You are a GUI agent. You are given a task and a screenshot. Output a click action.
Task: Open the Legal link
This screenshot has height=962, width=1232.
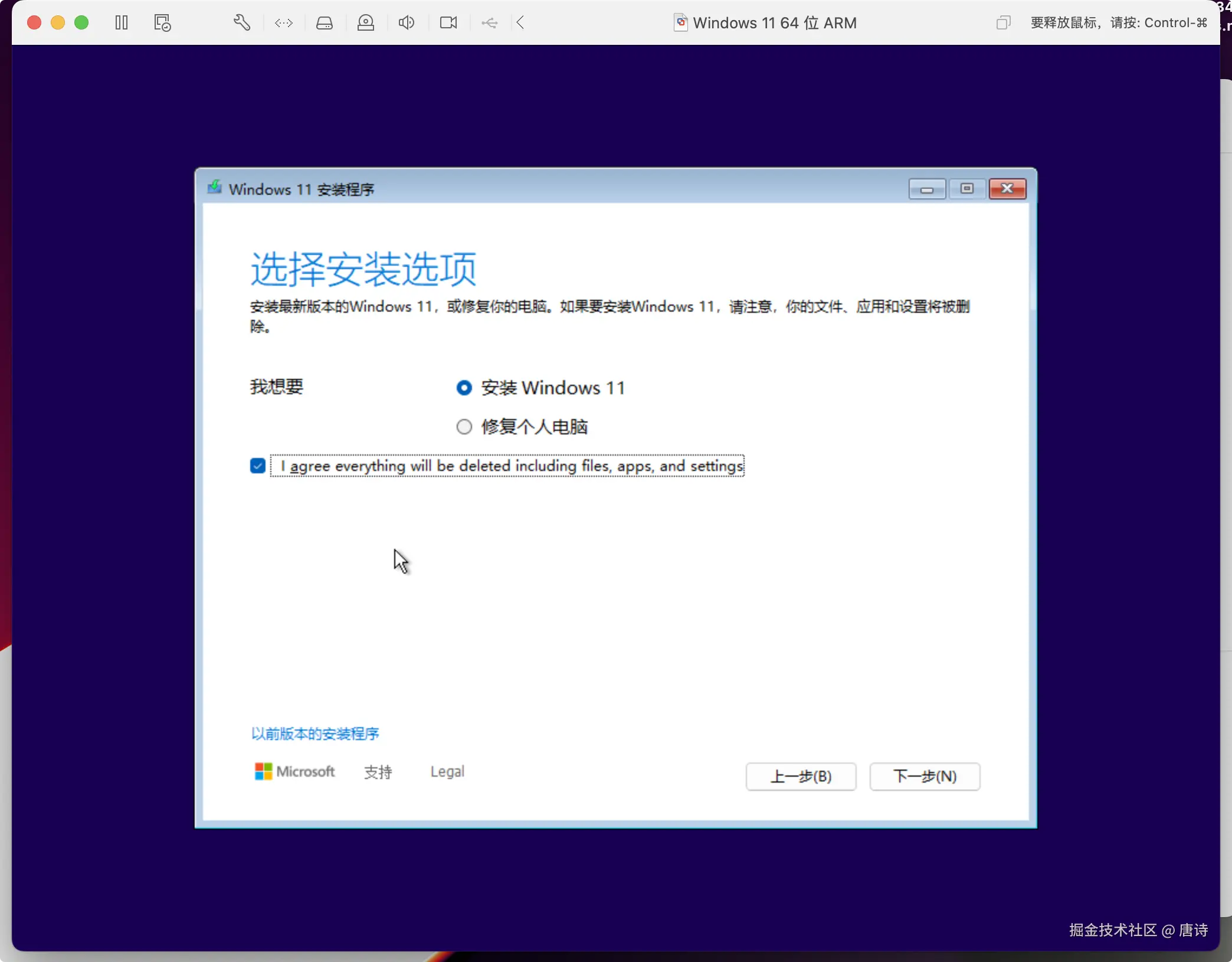(447, 772)
